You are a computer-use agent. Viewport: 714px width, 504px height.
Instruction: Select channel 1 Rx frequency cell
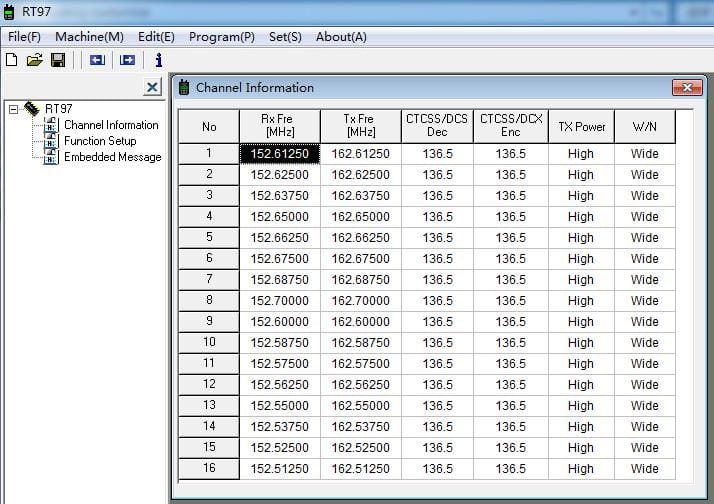280,154
